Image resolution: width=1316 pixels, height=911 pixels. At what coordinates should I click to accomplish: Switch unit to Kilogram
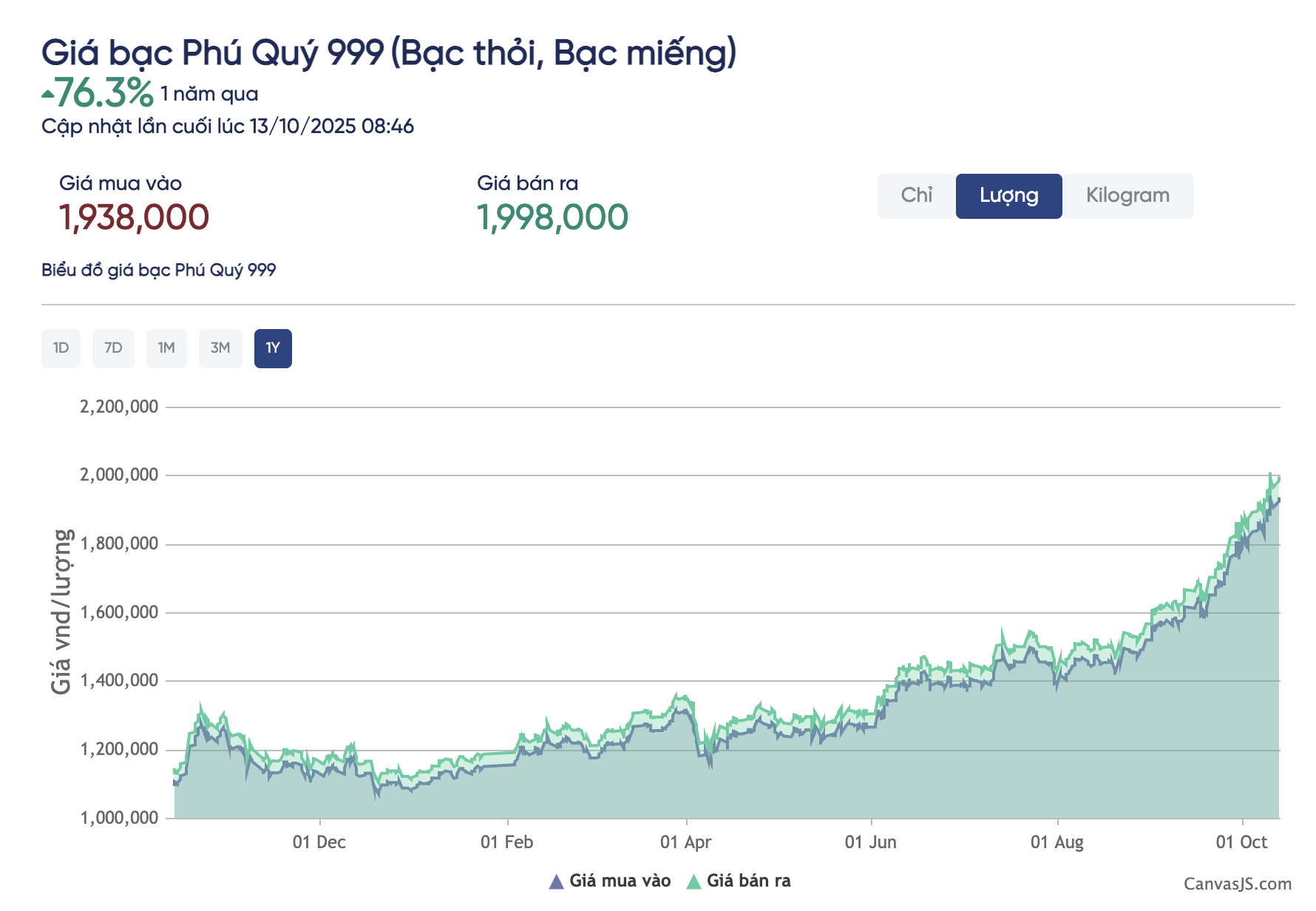(1127, 196)
